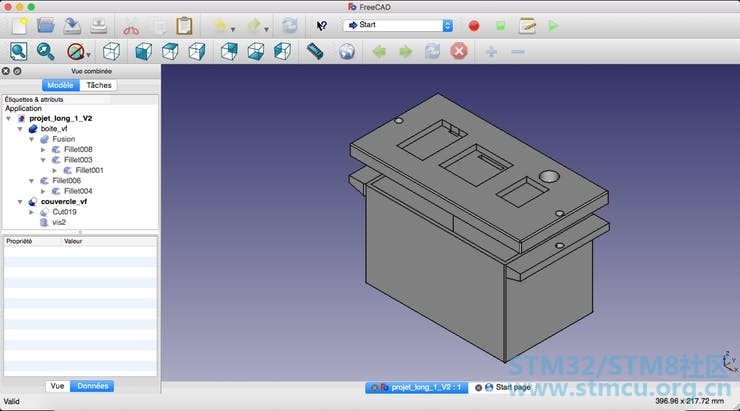Open the macros dialog notepad icon

527,25
